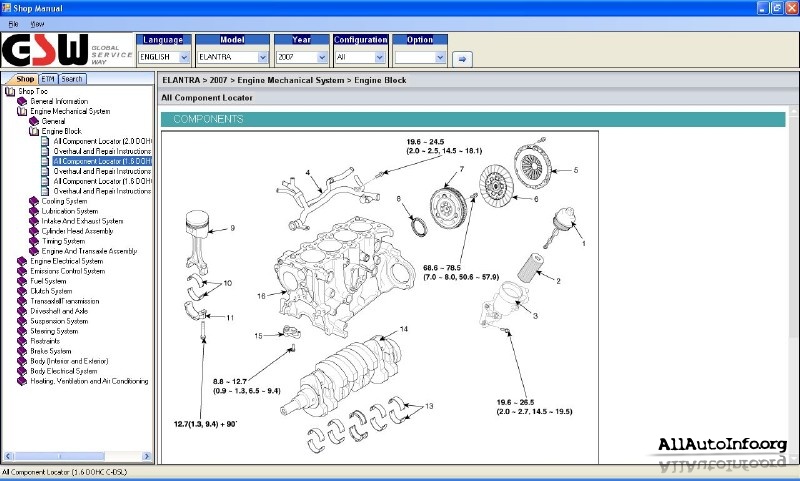Click the Restraints book icon
The width and height of the screenshot is (800, 481).
pos(22,341)
